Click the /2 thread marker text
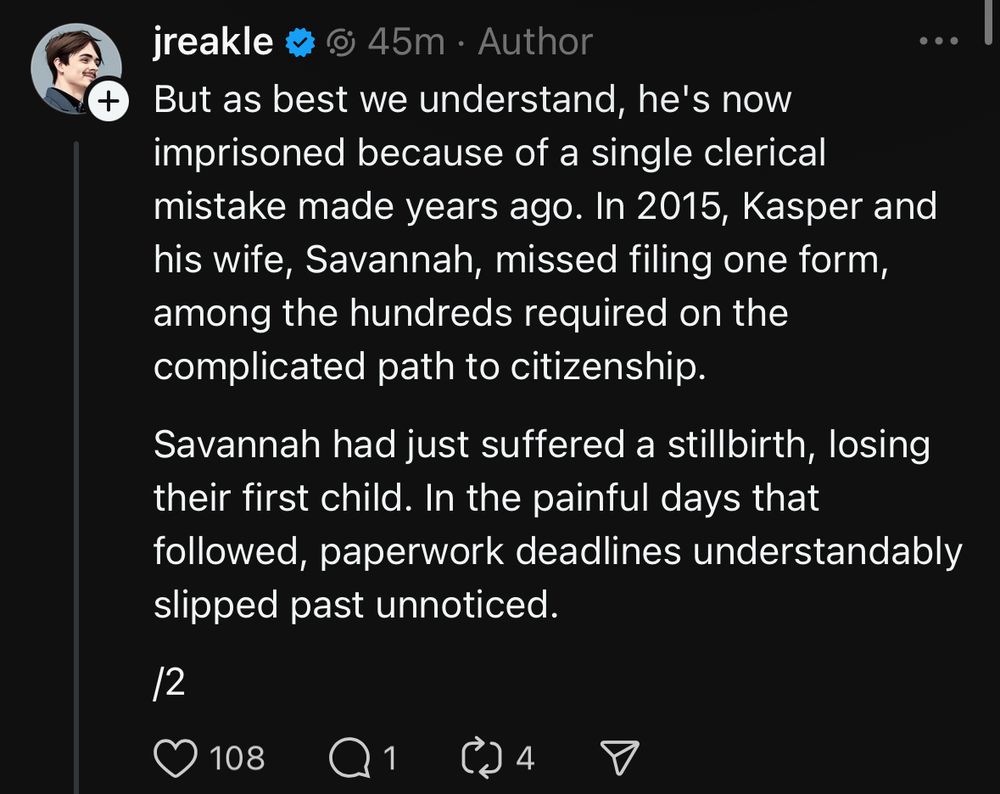 pyautogui.click(x=170, y=686)
